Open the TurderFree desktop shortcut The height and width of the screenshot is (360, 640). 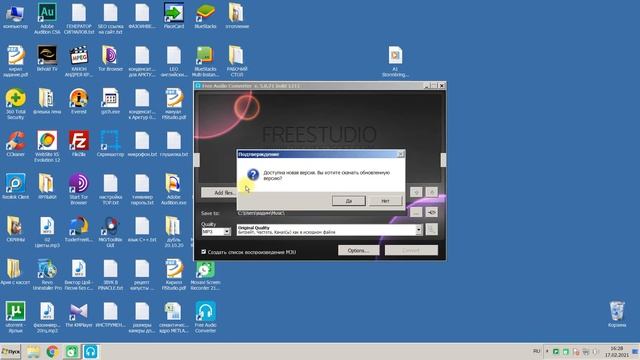tap(78, 229)
